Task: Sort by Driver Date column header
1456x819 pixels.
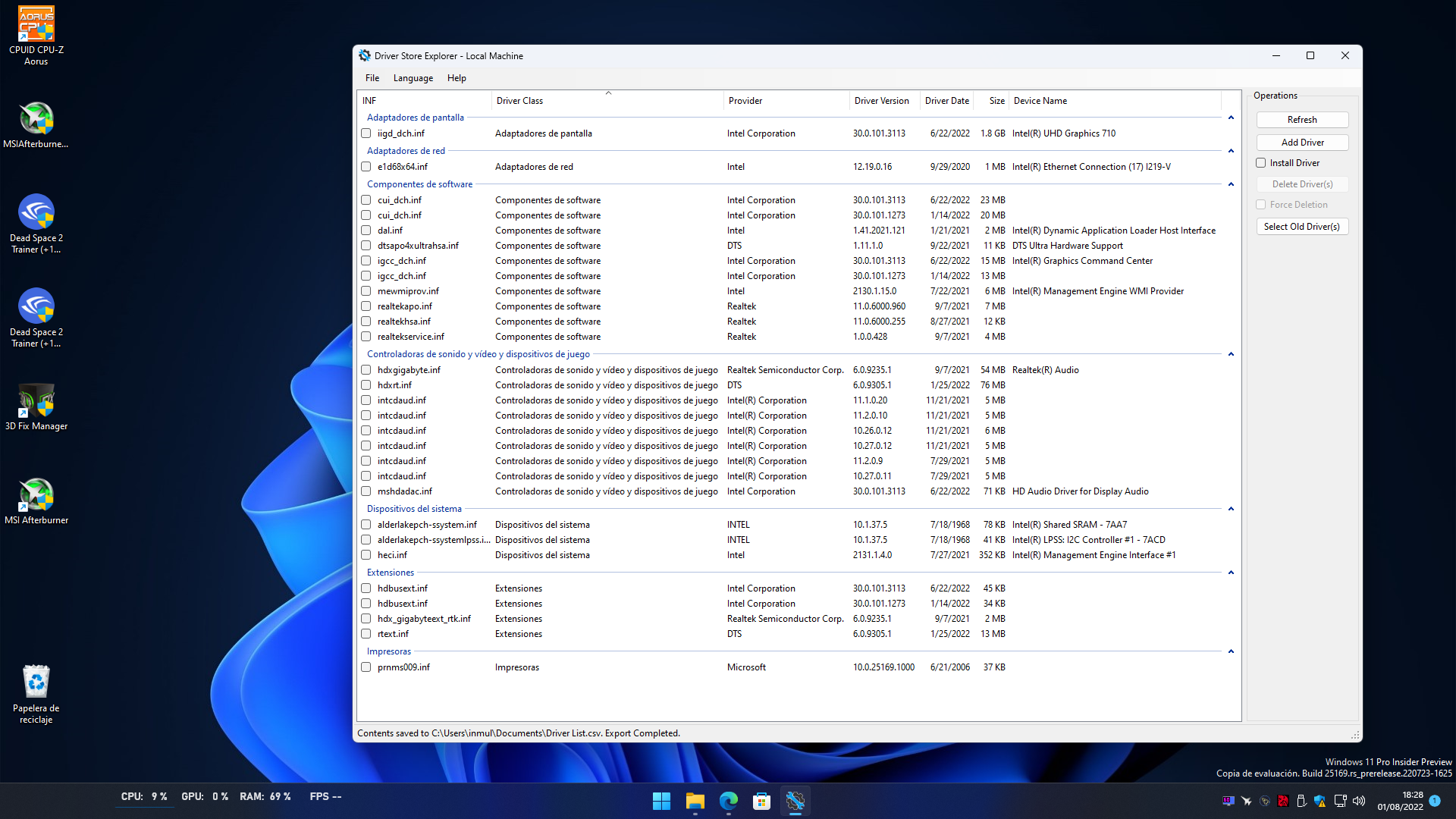Action: click(947, 101)
